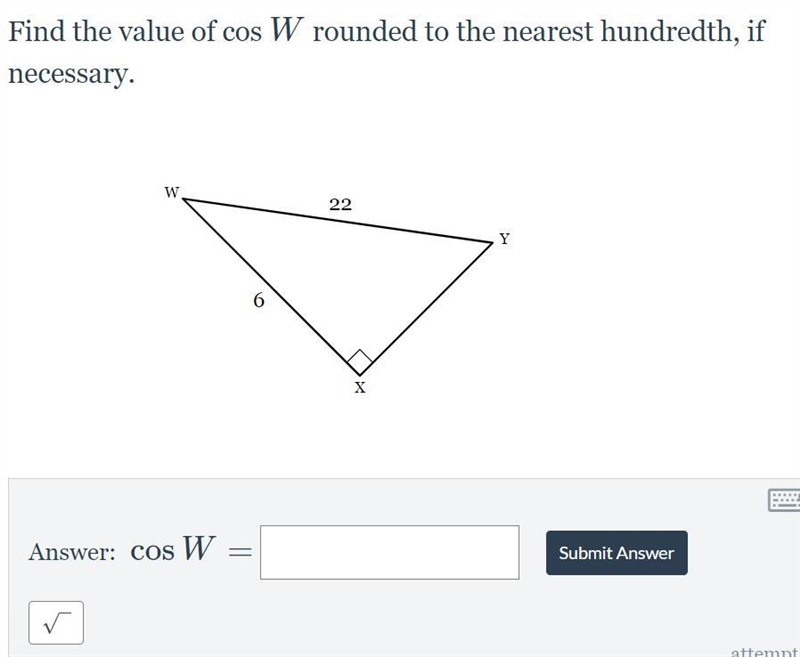Select vertex label W on the triangle
800x657 pixels.
[x=171, y=192]
